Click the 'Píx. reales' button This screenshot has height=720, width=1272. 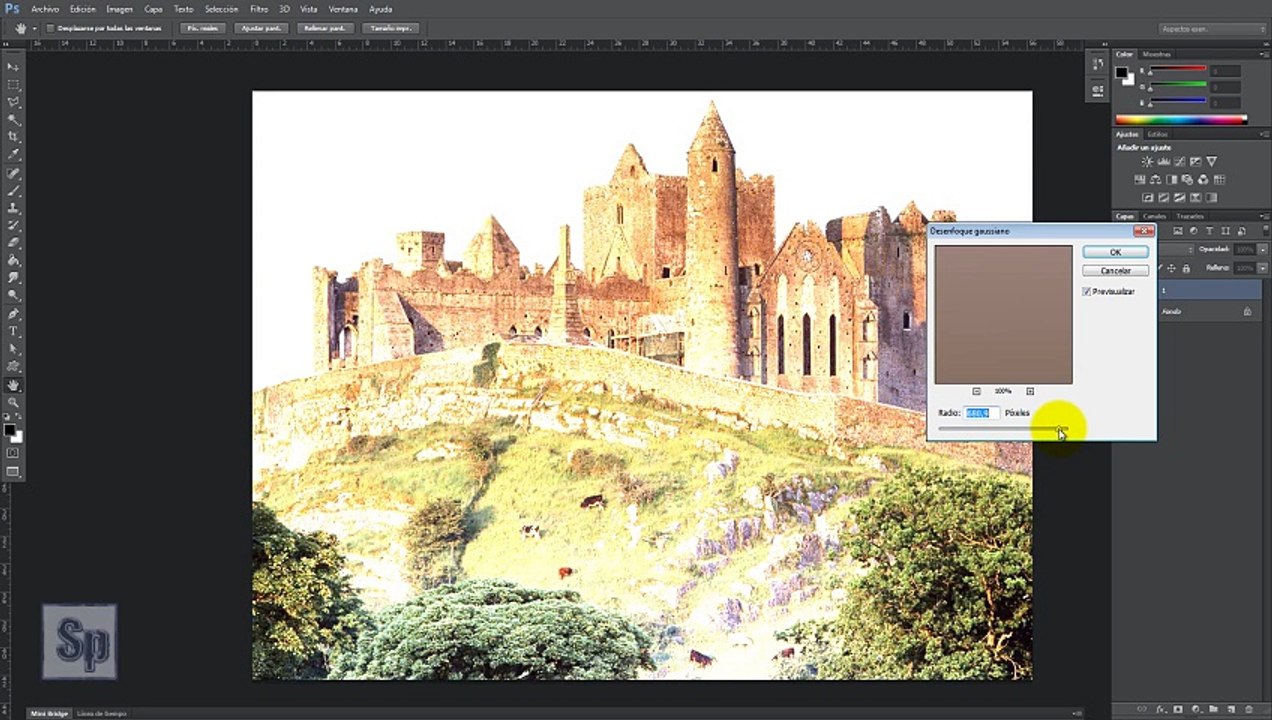[203, 28]
